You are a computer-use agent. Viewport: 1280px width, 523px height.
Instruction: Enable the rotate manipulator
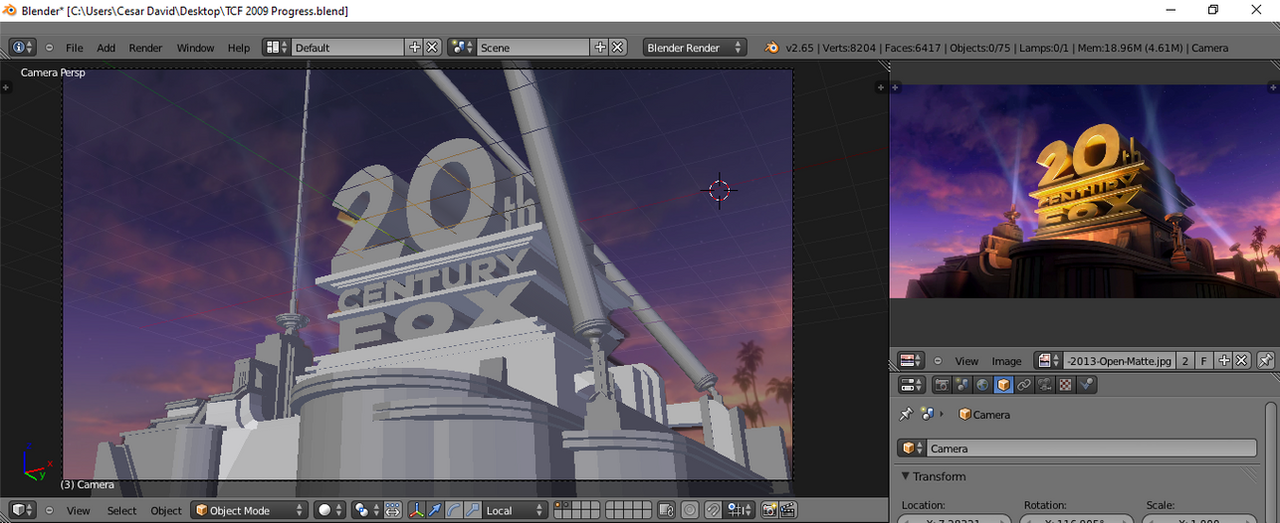point(453,510)
